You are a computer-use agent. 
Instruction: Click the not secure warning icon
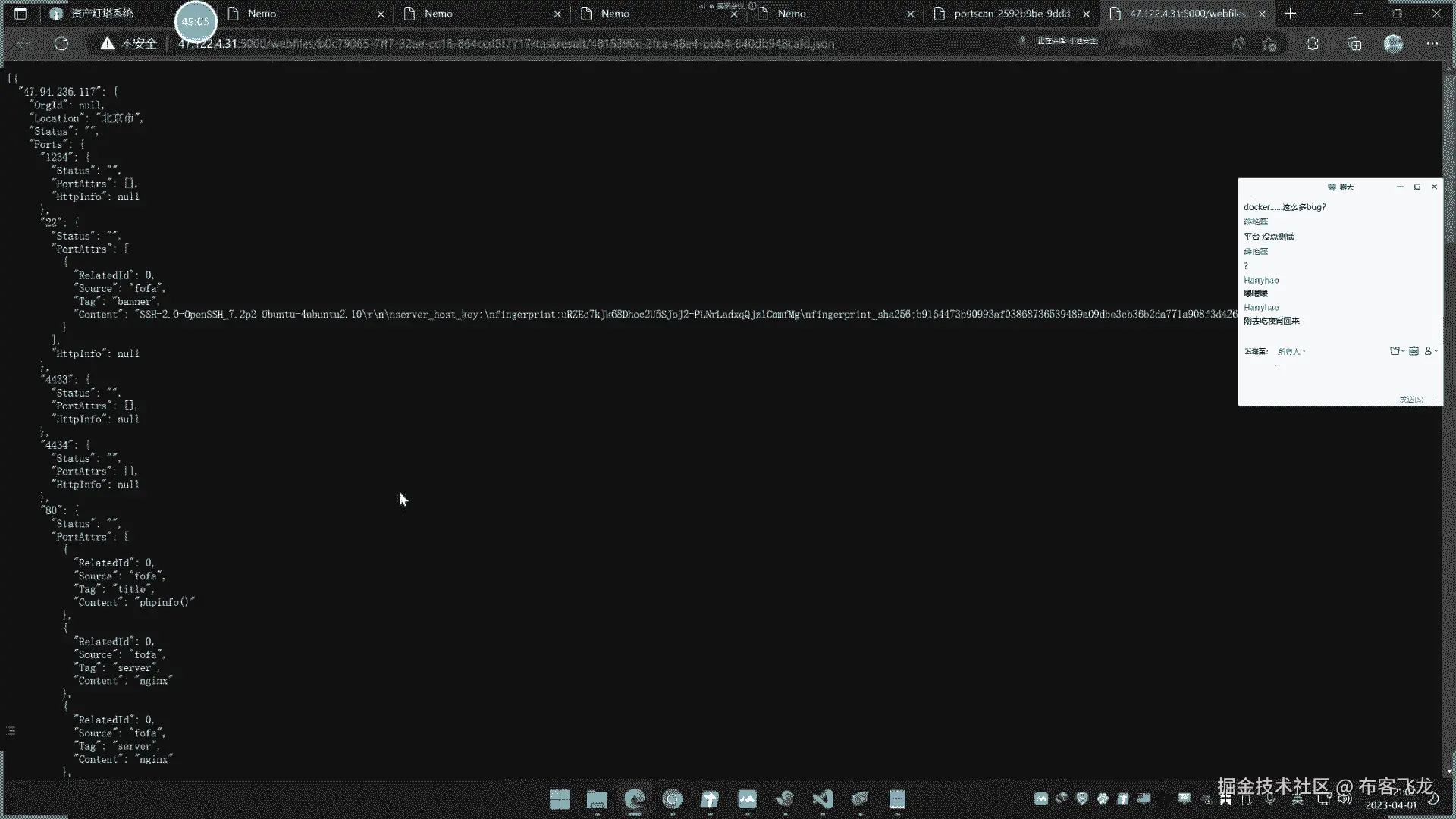click(108, 44)
